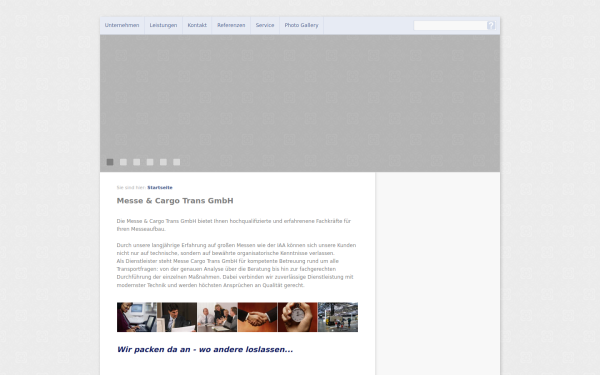The height and width of the screenshot is (375, 600).
Task: Select the third slideshow indicator square
Action: (137, 162)
